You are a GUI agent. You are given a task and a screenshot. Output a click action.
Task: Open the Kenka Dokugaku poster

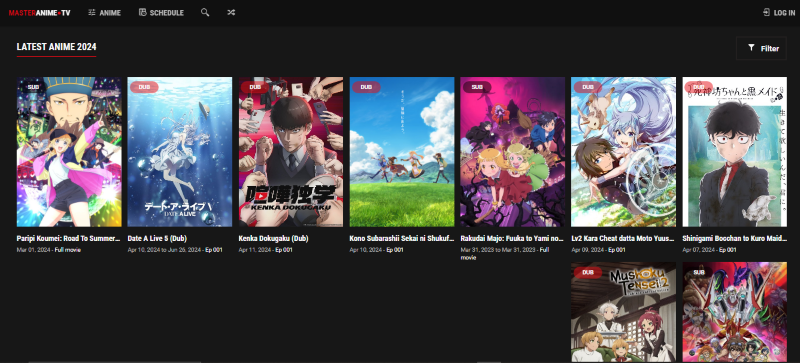point(291,152)
